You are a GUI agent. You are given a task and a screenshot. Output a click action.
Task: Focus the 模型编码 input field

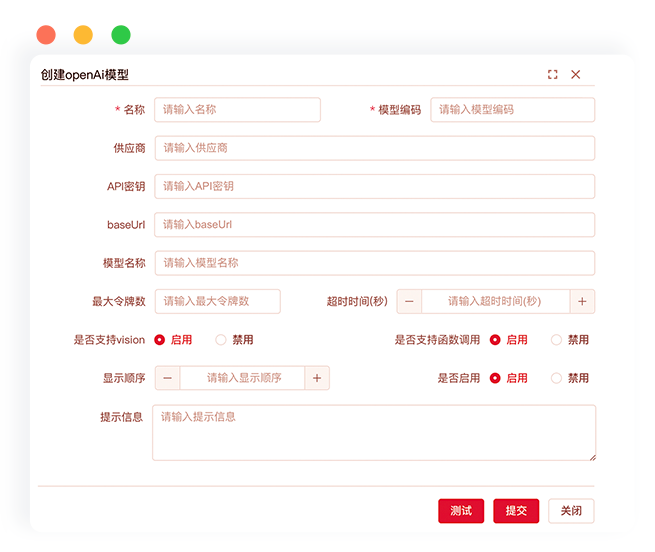point(513,110)
